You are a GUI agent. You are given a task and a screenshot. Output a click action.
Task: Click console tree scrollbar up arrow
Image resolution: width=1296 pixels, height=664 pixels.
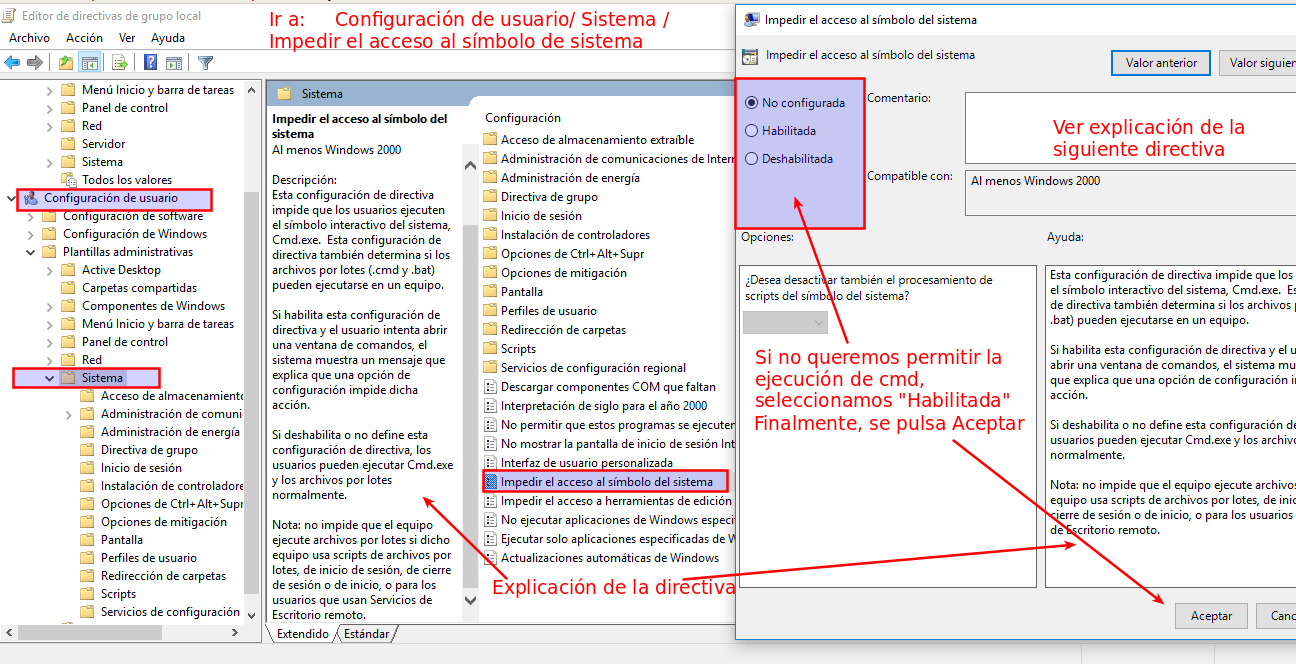click(253, 88)
